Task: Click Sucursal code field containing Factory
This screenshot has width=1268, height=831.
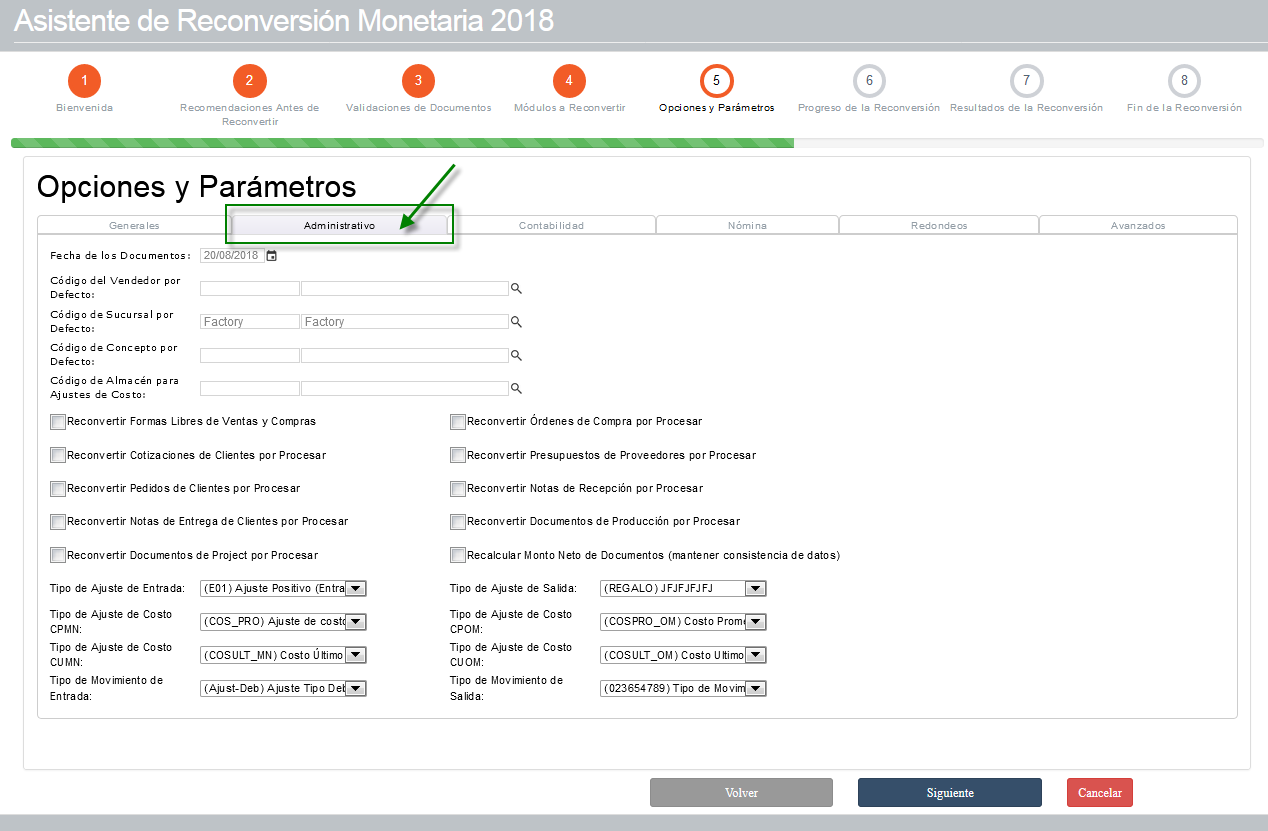Action: click(x=250, y=322)
